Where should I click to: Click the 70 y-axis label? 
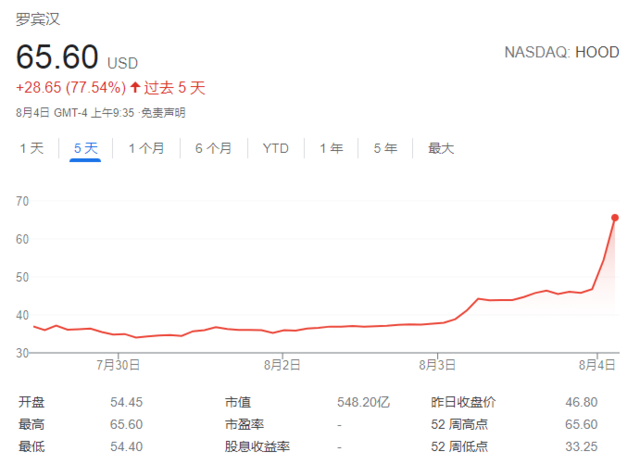pos(22,201)
